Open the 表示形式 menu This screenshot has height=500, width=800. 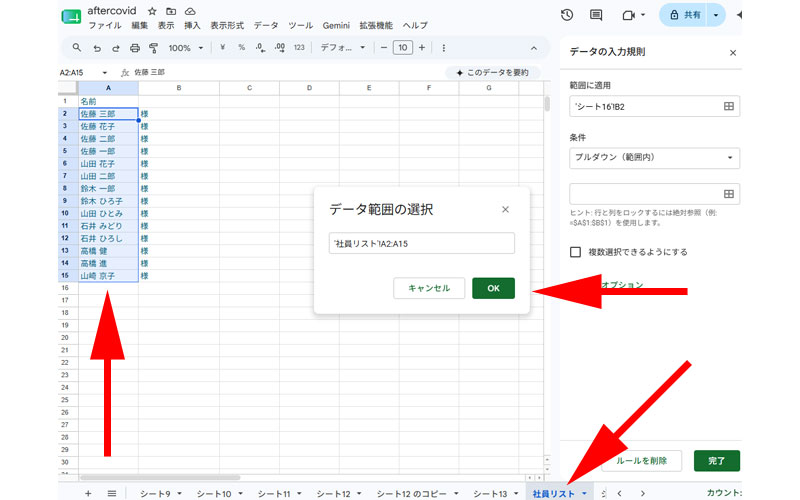click(227, 25)
